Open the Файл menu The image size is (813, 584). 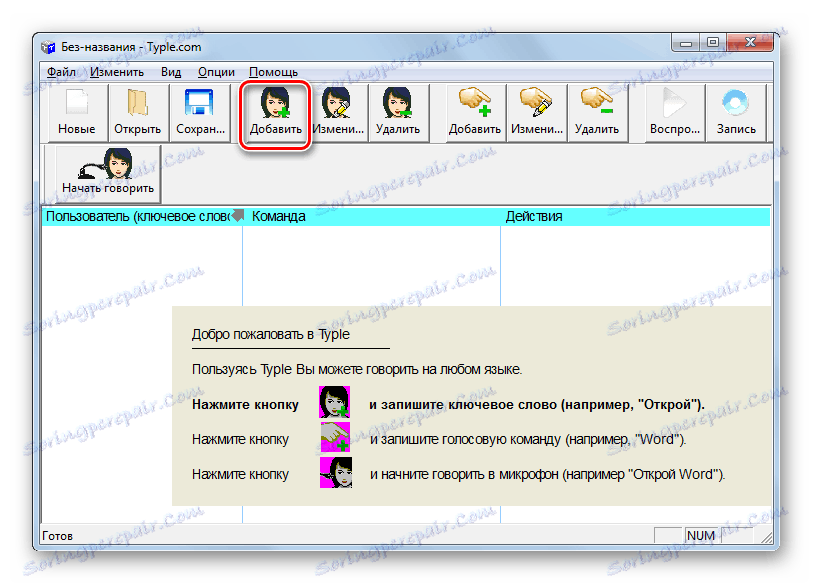coord(61,72)
